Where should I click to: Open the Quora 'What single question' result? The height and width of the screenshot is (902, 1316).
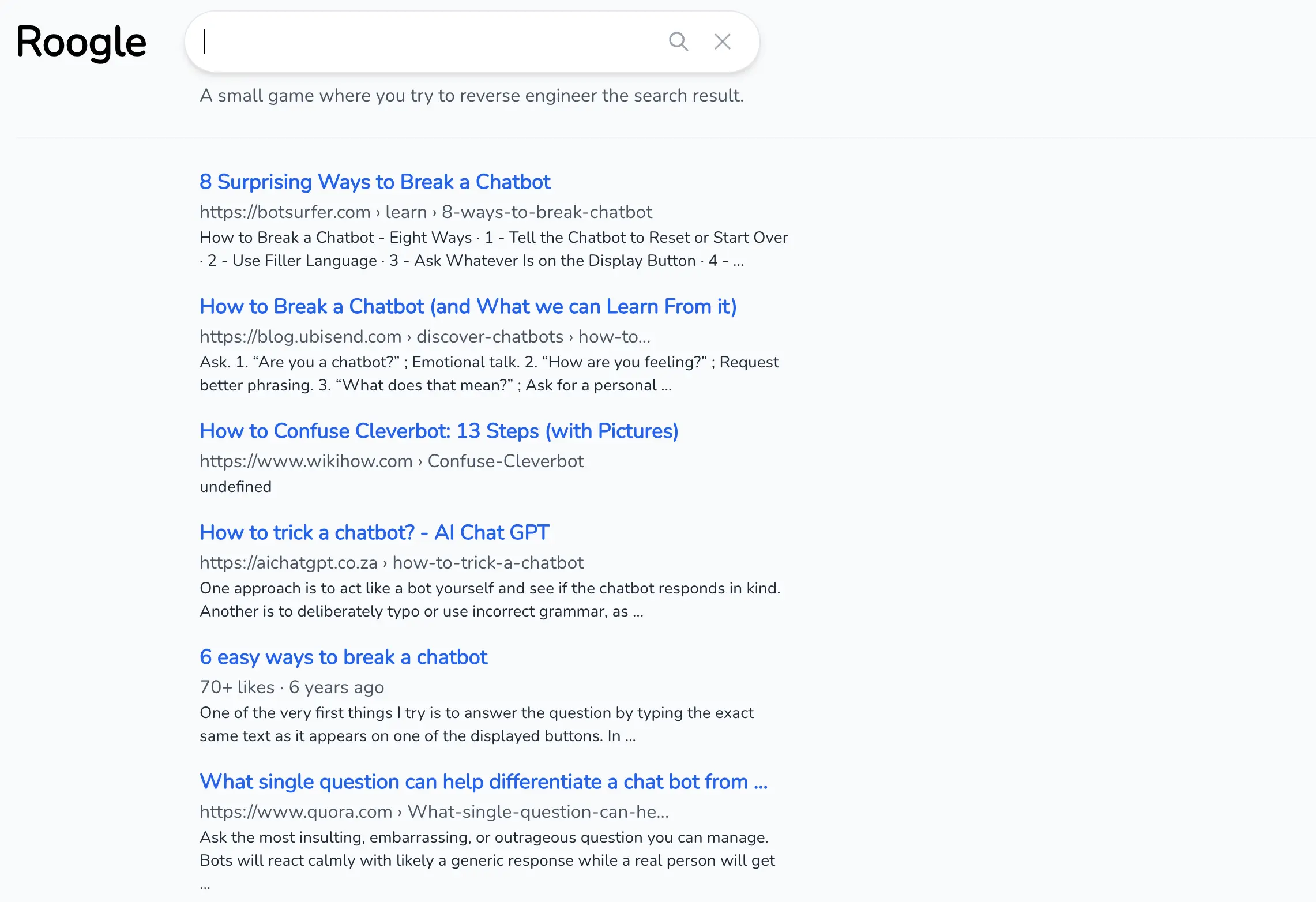(483, 781)
